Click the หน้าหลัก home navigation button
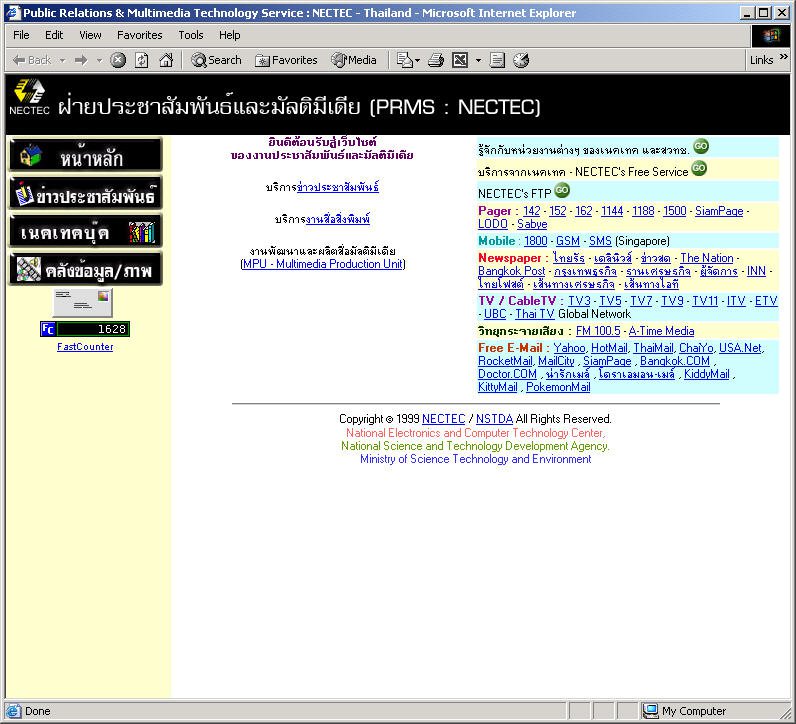Image resolution: width=796 pixels, height=724 pixels. 85,155
